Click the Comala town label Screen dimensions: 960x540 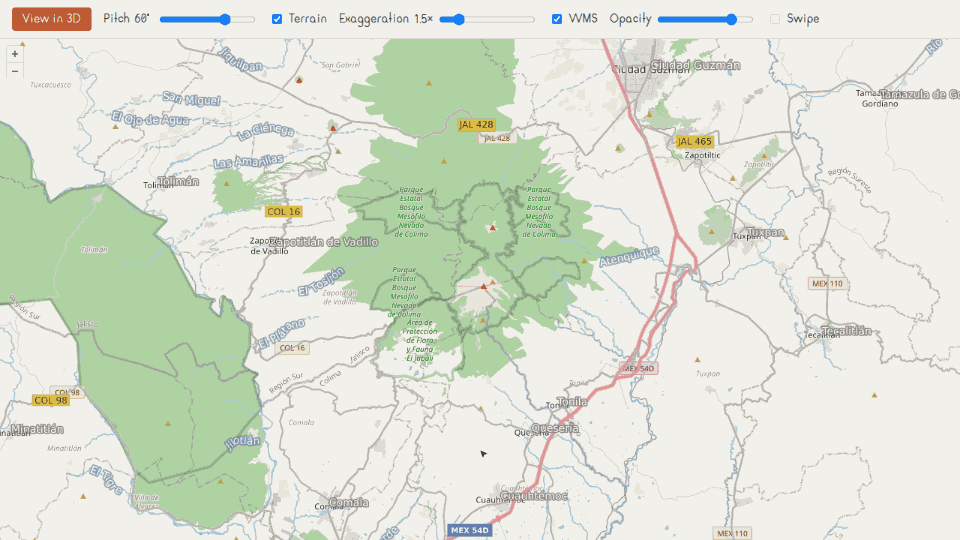point(348,503)
